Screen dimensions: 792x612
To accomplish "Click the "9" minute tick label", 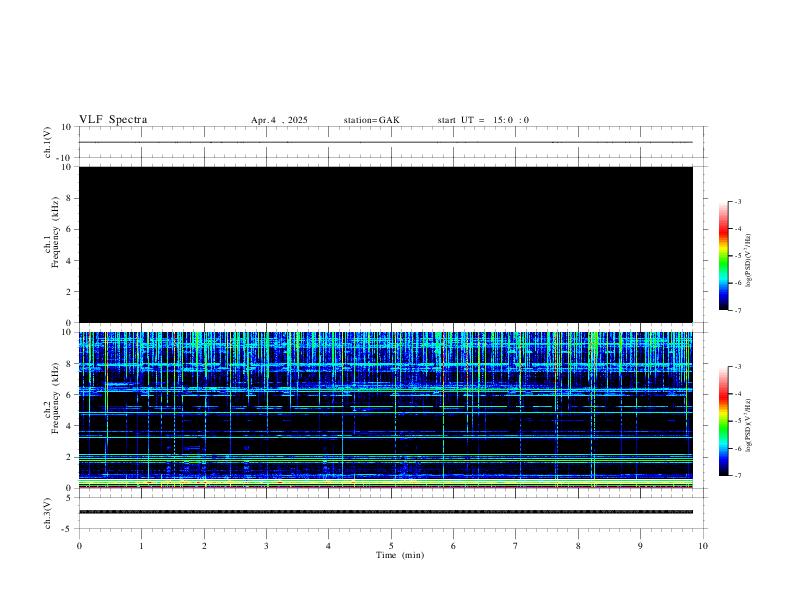I will point(640,546).
